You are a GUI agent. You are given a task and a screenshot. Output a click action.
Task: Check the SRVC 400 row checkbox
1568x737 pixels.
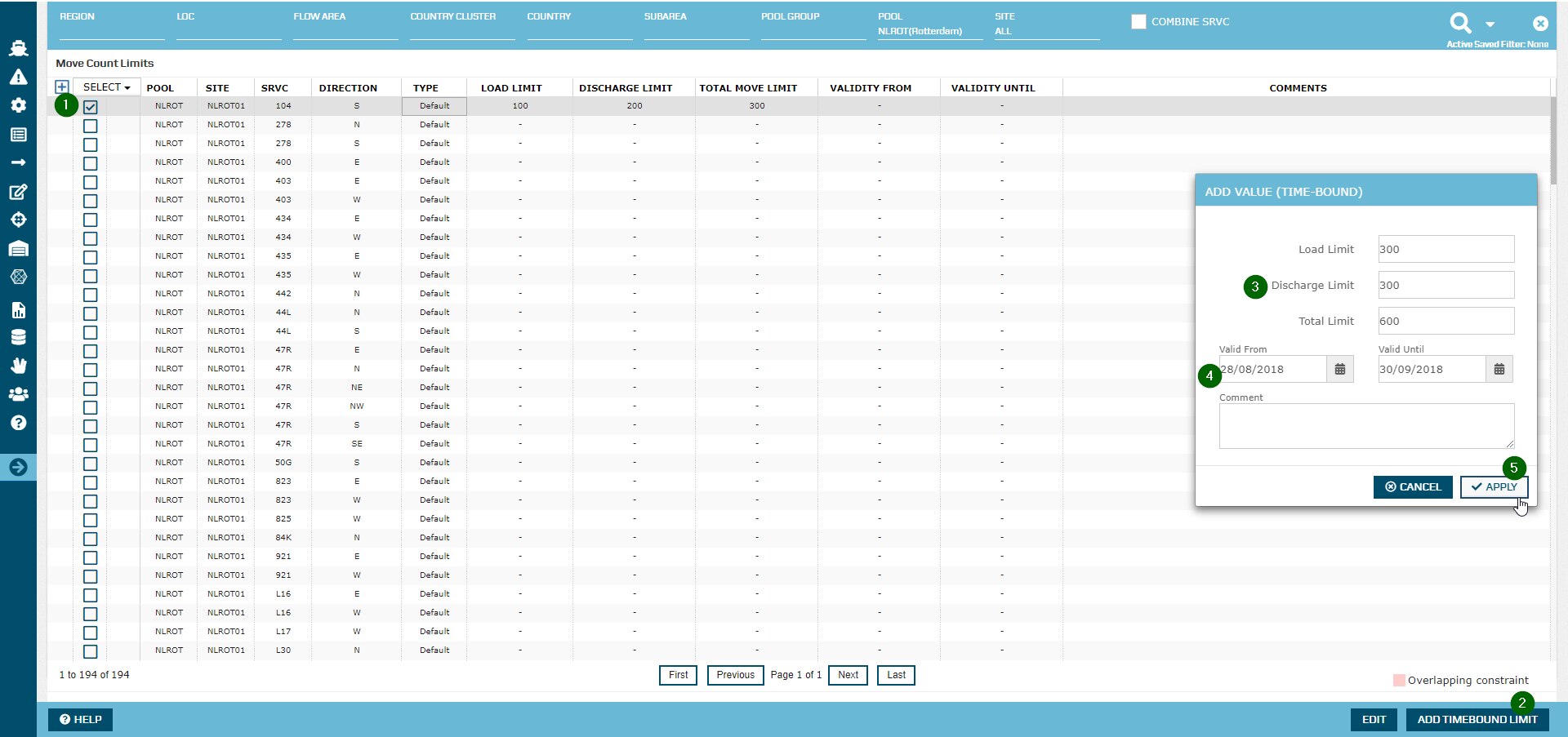point(91,163)
